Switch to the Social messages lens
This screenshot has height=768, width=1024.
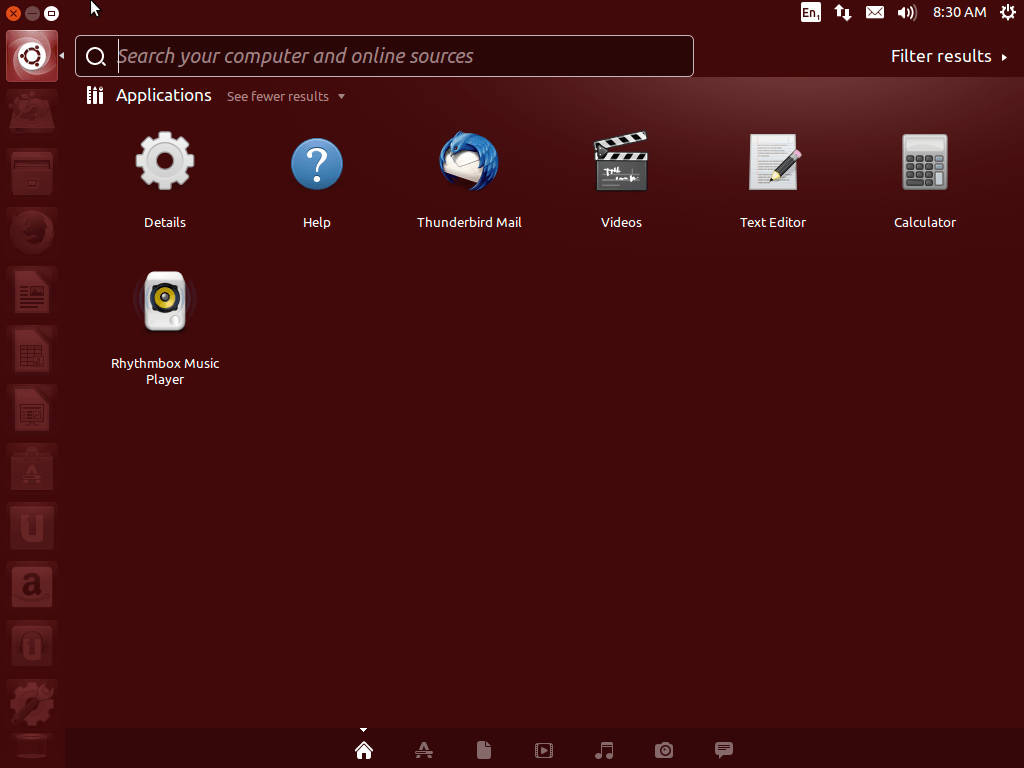(724, 750)
